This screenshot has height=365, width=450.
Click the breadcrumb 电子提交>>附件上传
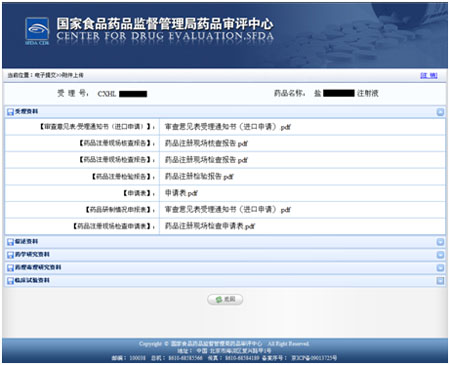click(x=59, y=75)
